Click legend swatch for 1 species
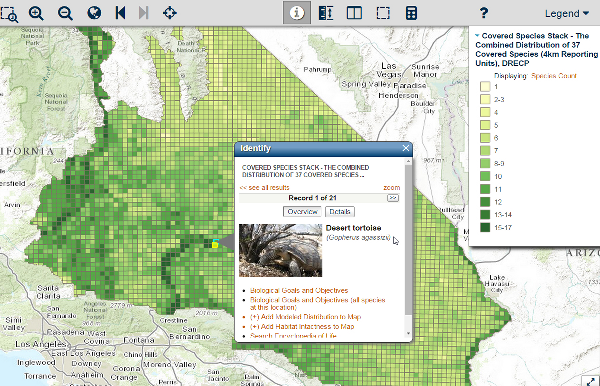 [x=485, y=86]
